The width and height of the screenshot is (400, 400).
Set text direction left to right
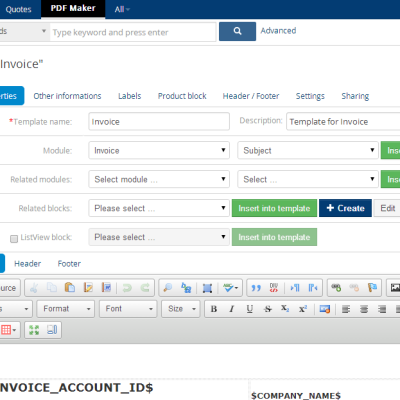coord(295,288)
